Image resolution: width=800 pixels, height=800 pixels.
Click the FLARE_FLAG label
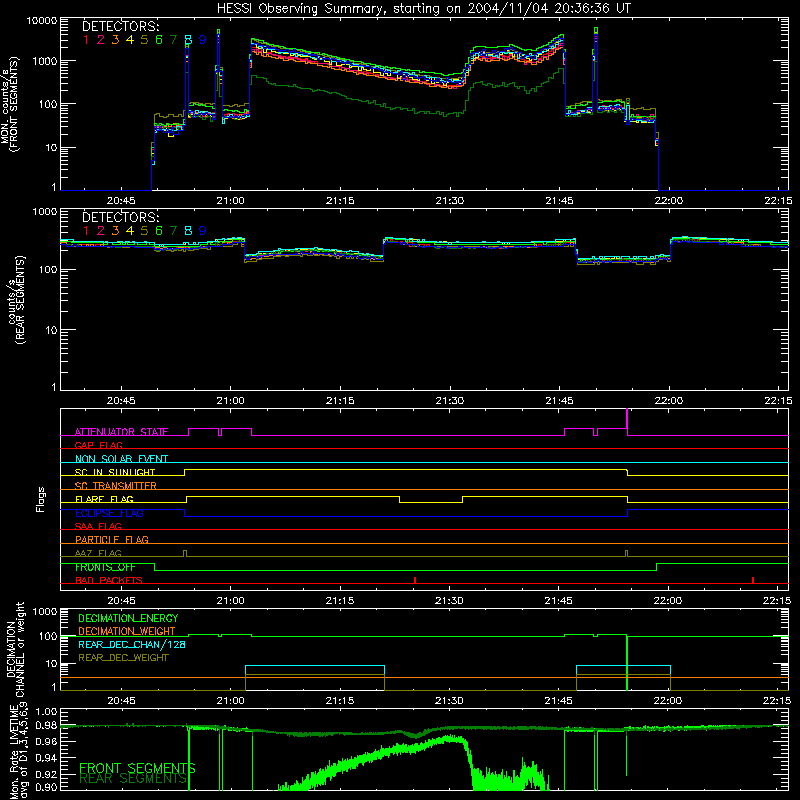[104, 499]
